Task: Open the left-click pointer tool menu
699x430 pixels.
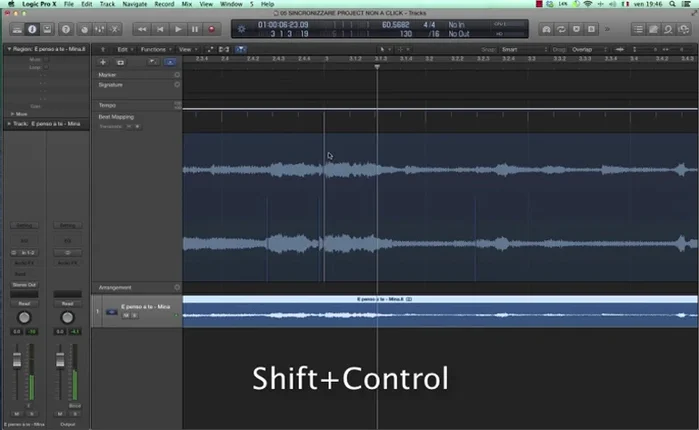Action: (x=385, y=49)
